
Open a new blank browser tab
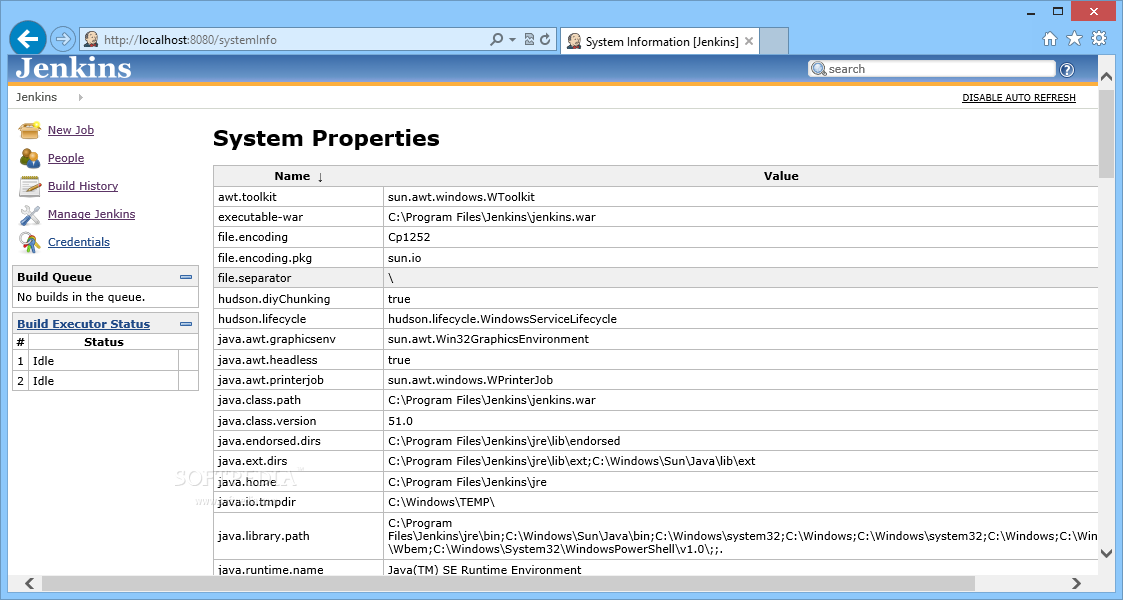773,41
